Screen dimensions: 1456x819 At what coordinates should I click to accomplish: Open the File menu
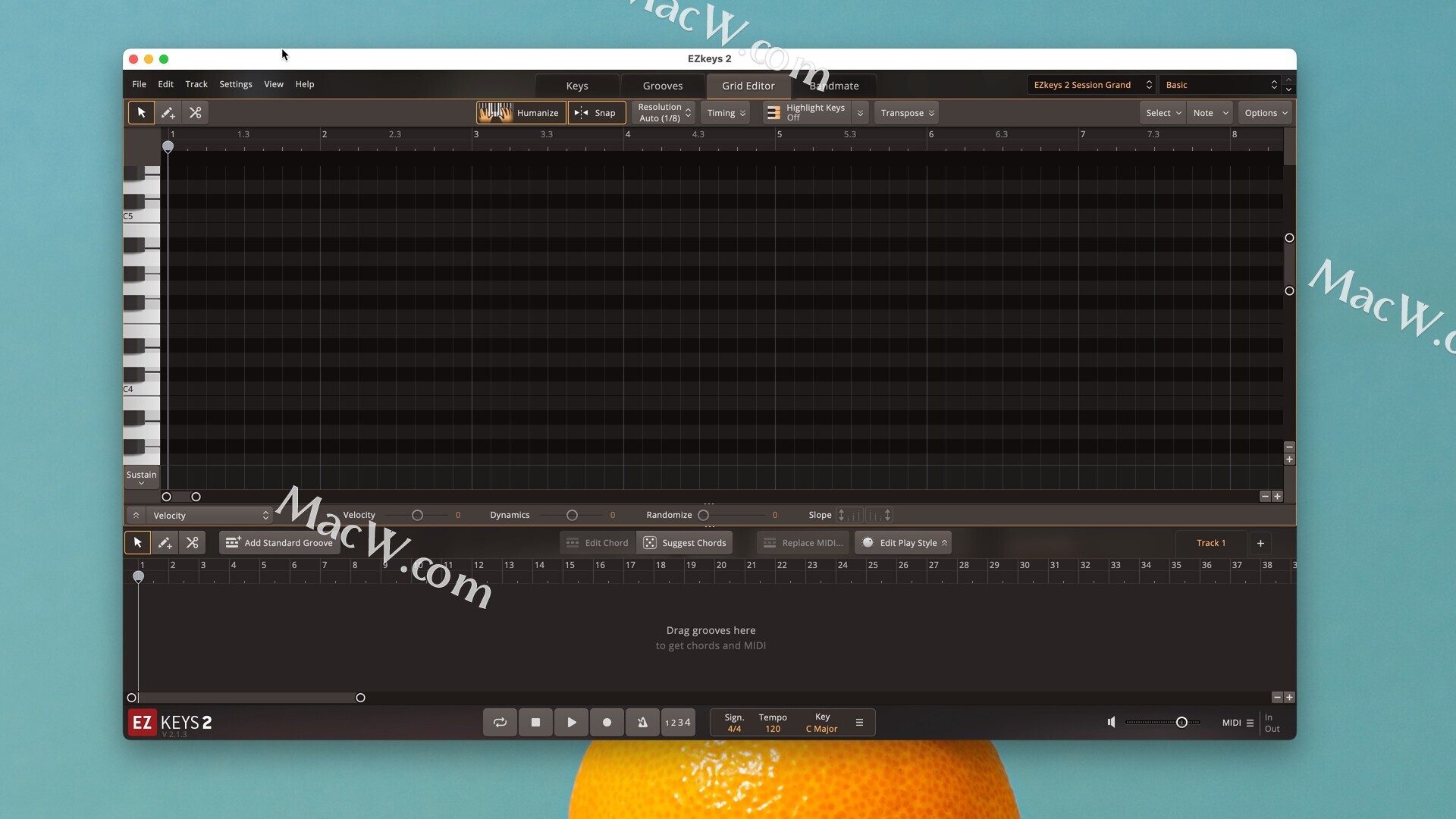point(139,84)
